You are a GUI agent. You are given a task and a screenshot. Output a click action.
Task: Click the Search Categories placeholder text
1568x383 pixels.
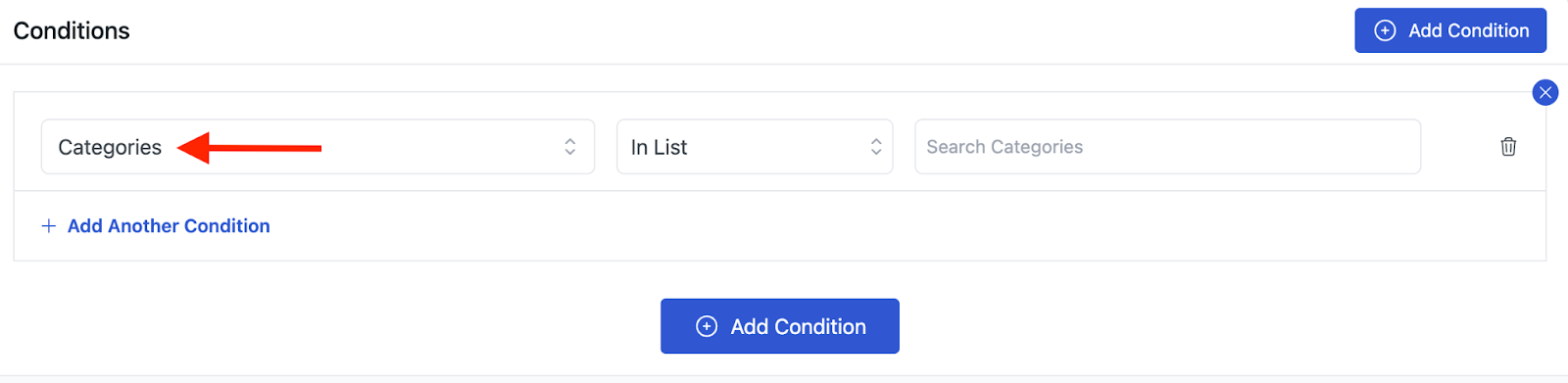click(x=1004, y=147)
